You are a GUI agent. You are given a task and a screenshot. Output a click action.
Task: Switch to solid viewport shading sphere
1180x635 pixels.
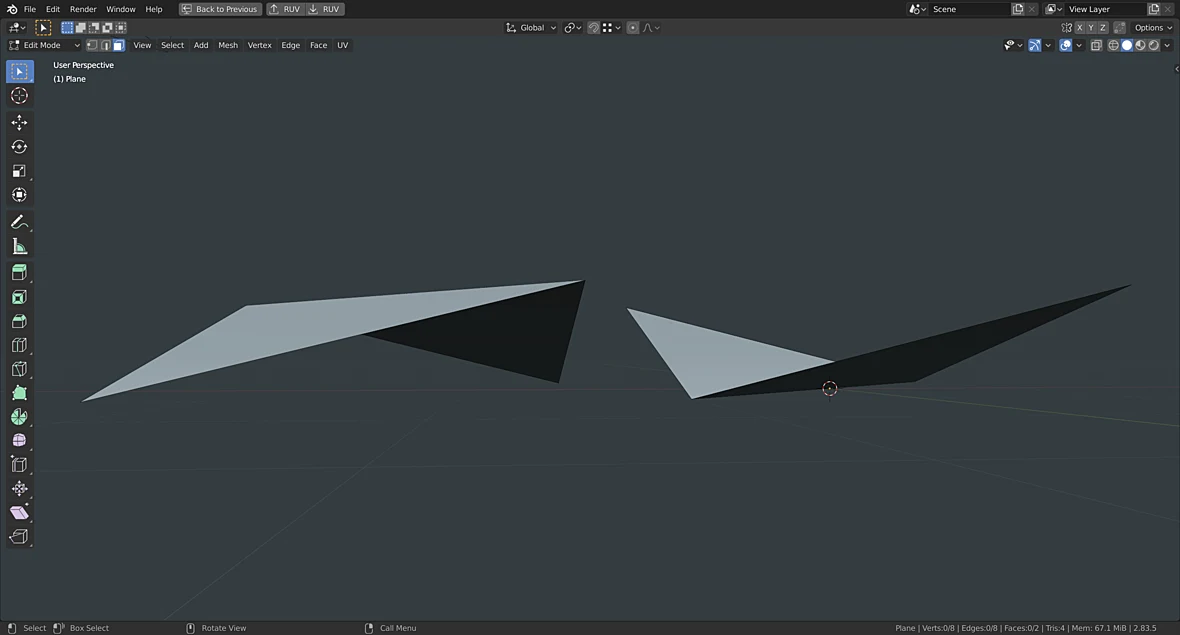pyautogui.click(x=1127, y=45)
